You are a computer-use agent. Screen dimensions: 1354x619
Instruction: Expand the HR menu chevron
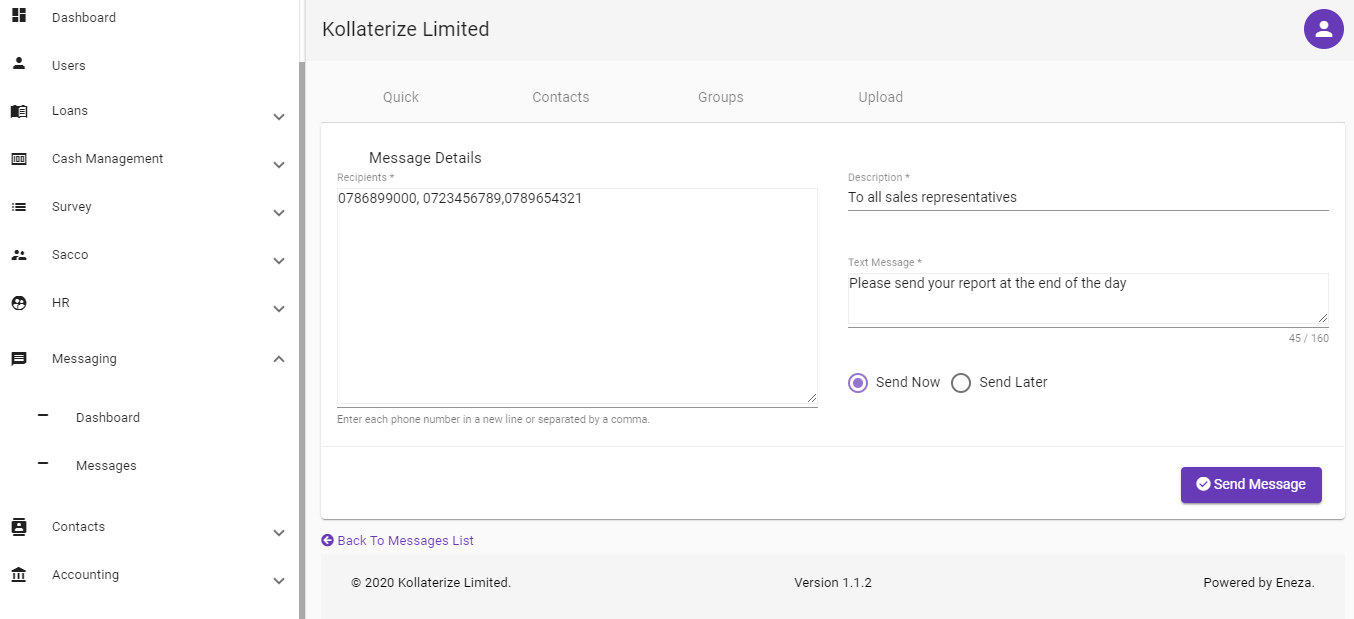coord(279,309)
